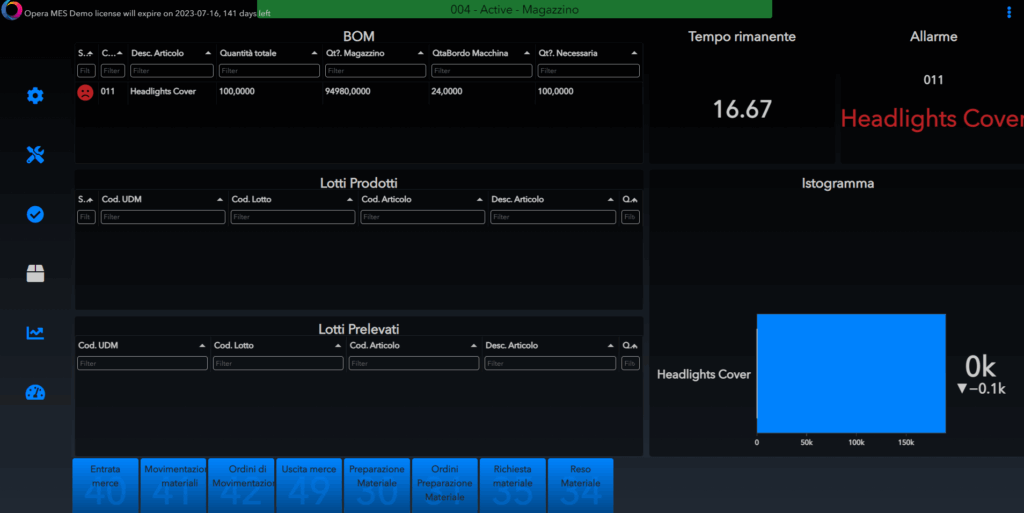Click the speedometer dashboard sidebar icon
The width and height of the screenshot is (1024, 513).
[x=35, y=392]
